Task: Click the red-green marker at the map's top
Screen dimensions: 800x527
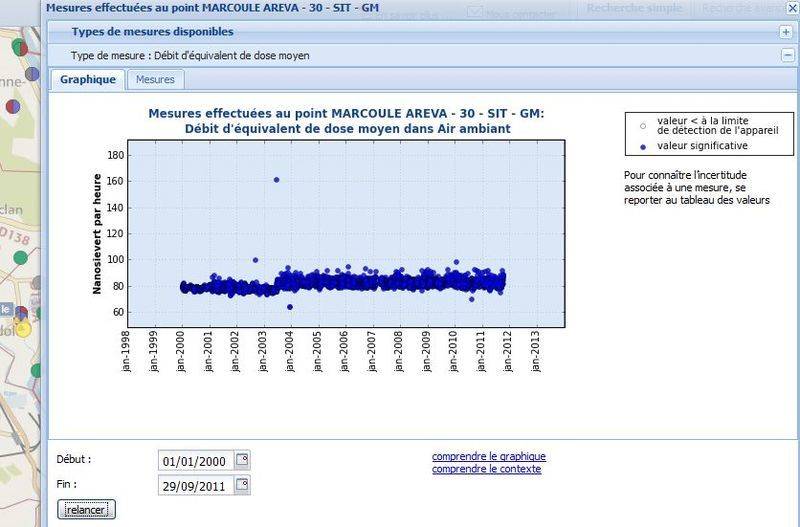Action: [x=20, y=46]
